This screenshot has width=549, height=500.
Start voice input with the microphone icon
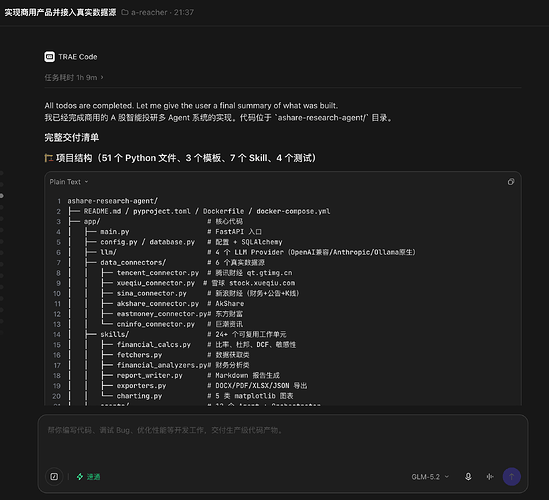coord(468,477)
